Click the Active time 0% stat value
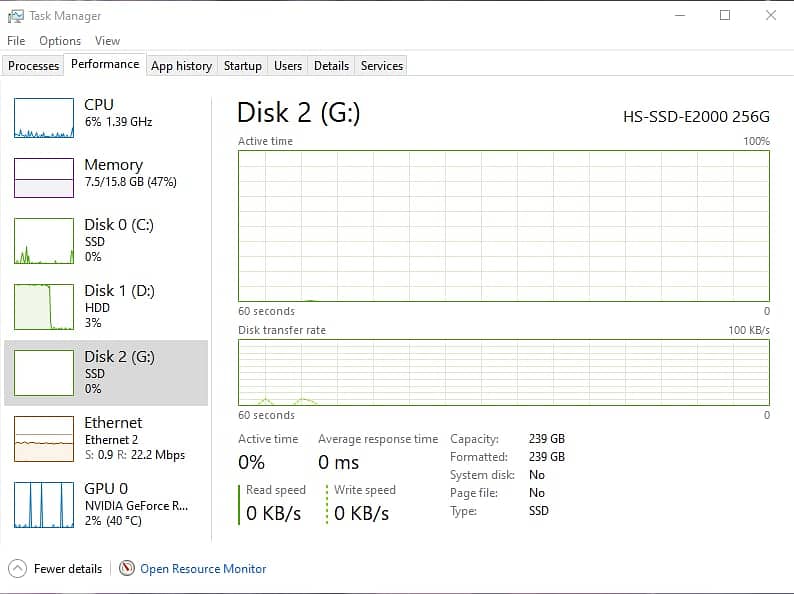The width and height of the screenshot is (794, 594). [x=252, y=462]
